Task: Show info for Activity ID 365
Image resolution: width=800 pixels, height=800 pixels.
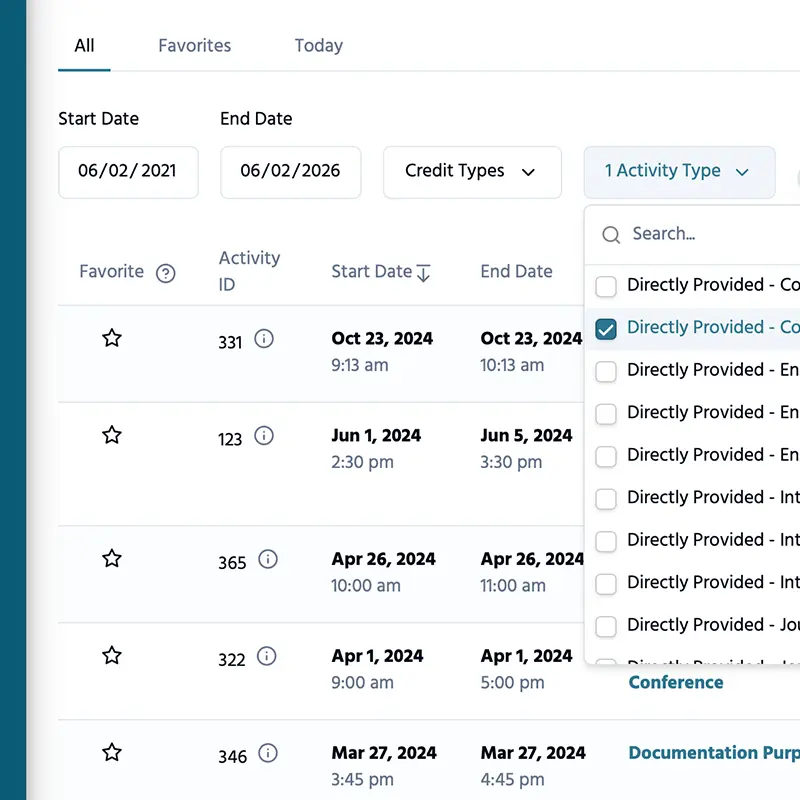Action: pyautogui.click(x=268, y=559)
